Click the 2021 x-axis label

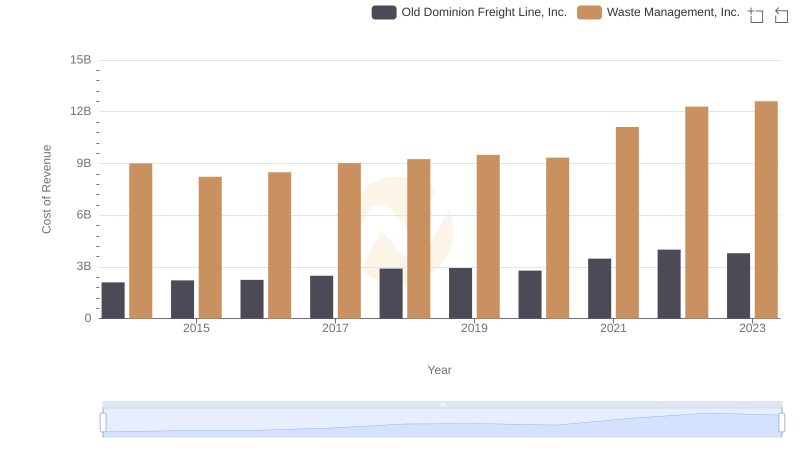(613, 328)
